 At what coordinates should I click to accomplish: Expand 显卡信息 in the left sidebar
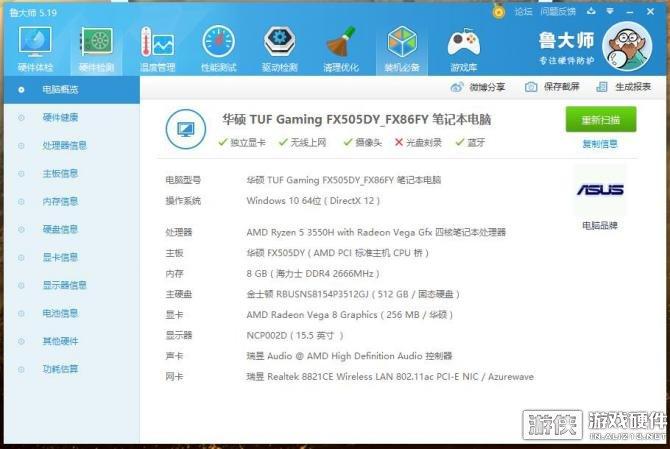[x=60, y=257]
